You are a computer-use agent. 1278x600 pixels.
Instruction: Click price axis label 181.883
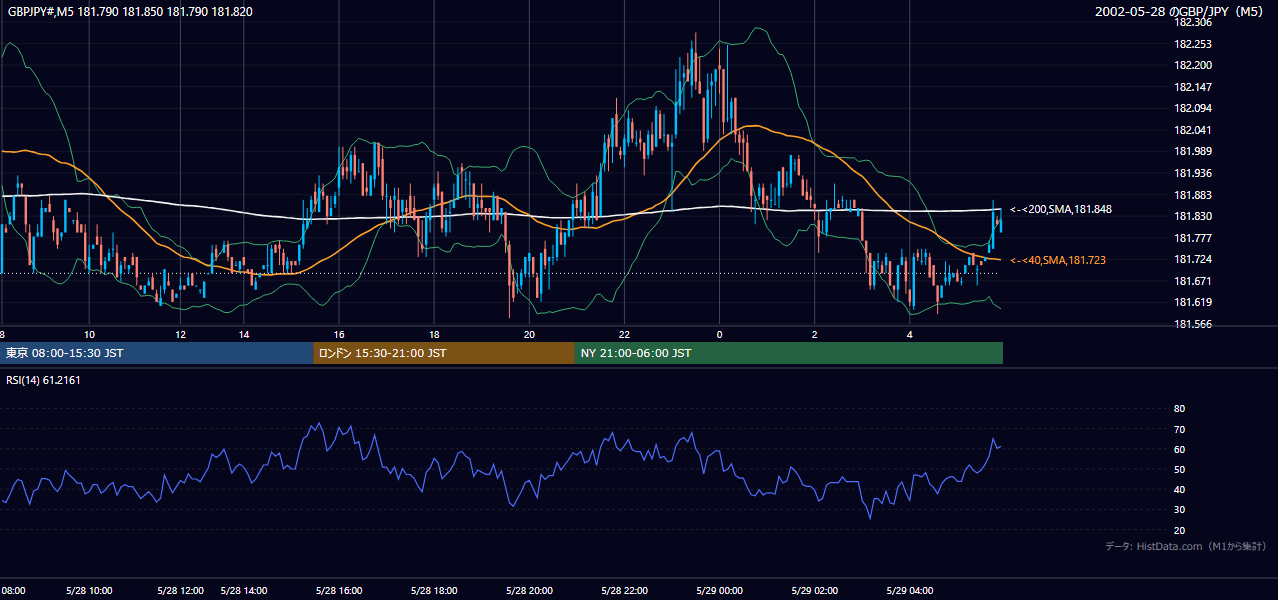click(x=1192, y=195)
